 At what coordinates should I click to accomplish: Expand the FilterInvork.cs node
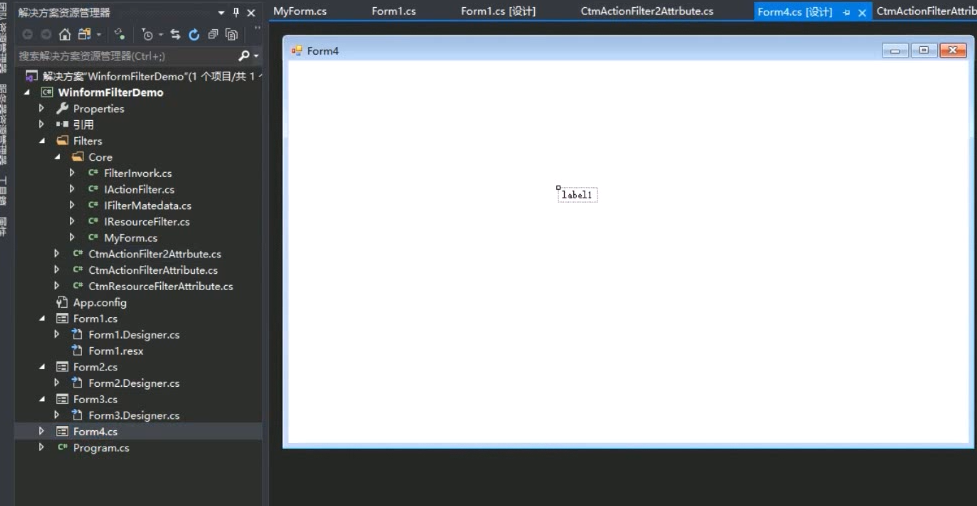coord(72,173)
